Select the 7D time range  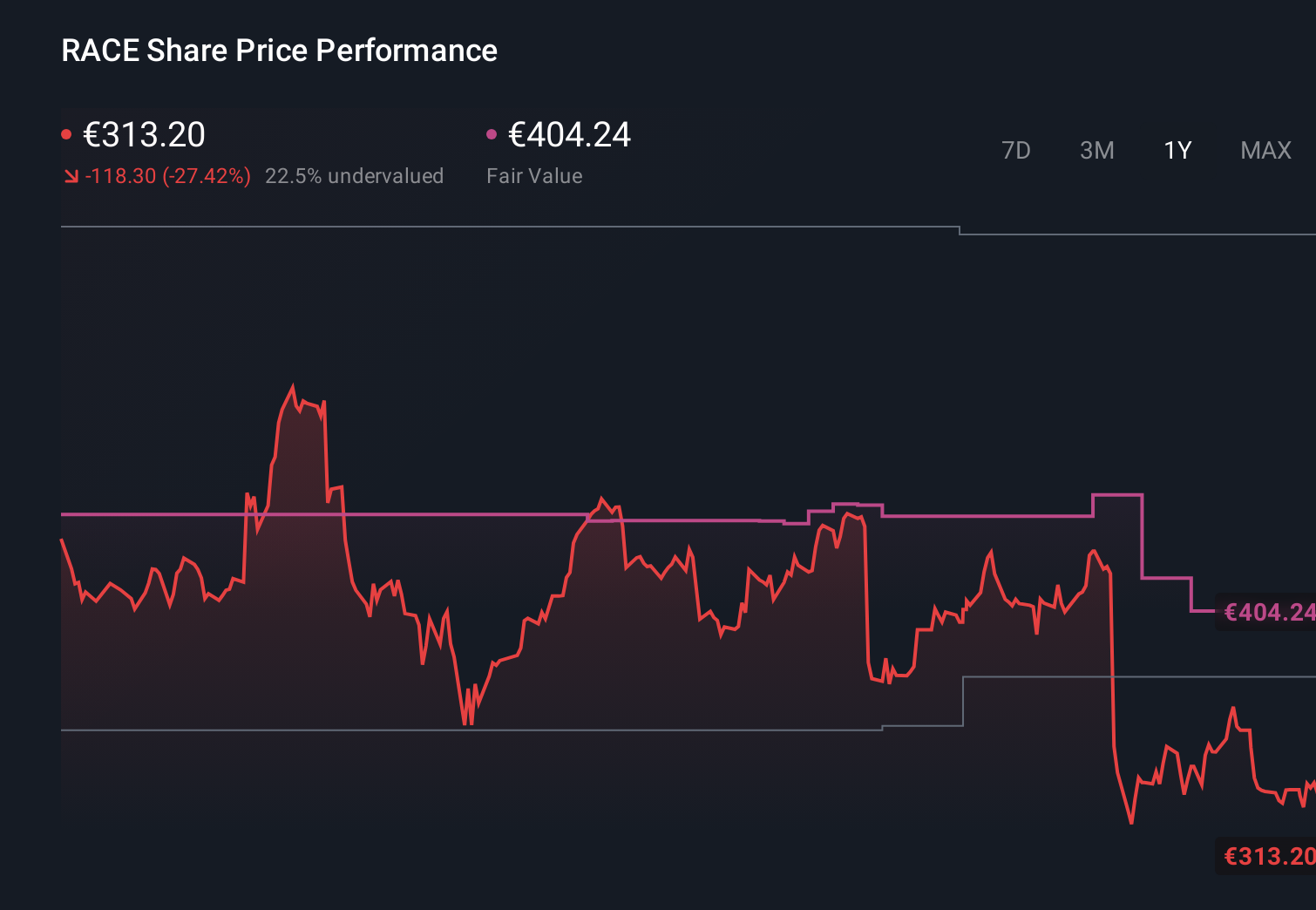point(1016,150)
